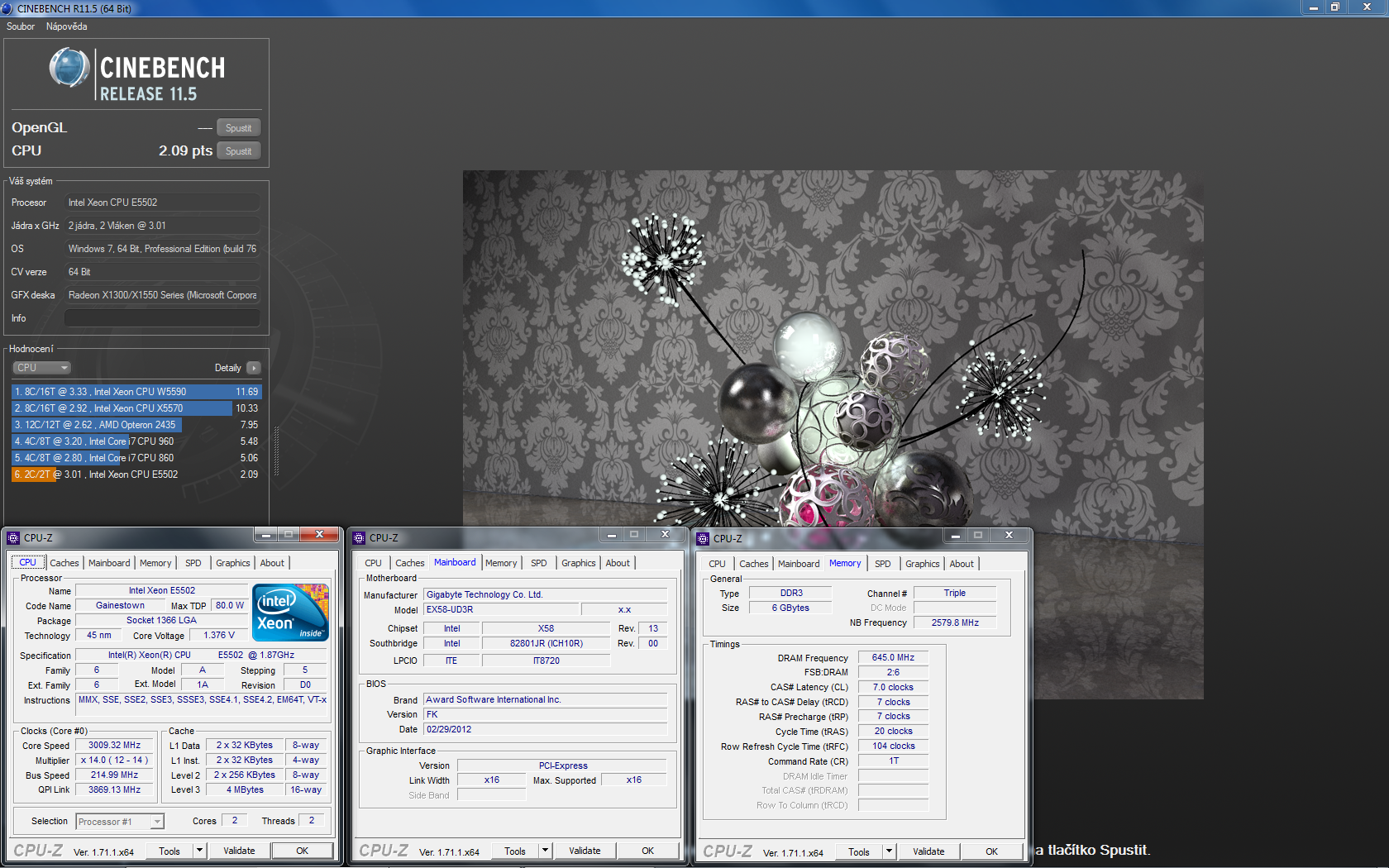Click Validate in first CPU-Z window
Screen dimensions: 1389x868
point(240,851)
